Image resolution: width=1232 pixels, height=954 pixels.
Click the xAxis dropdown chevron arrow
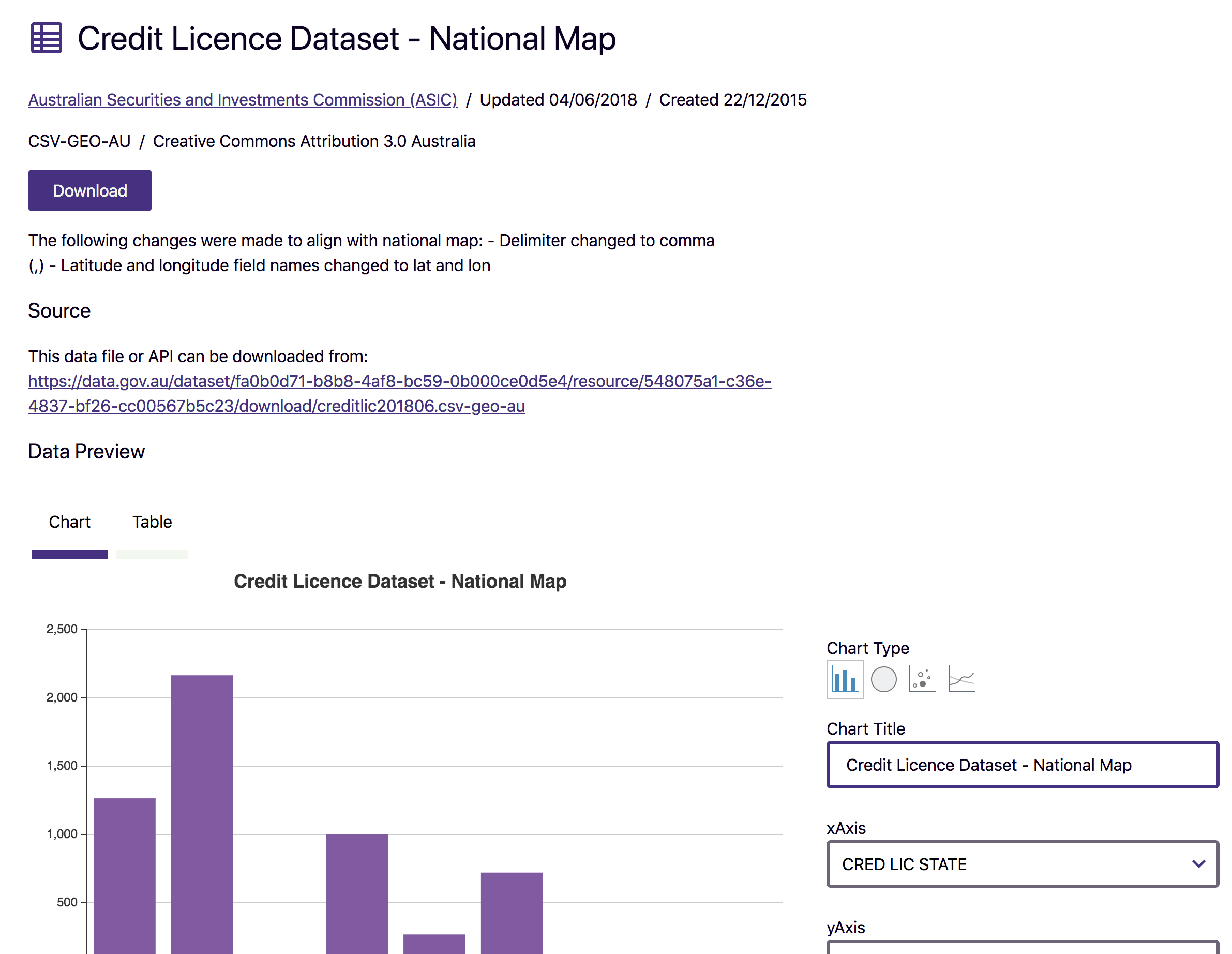[x=1198, y=864]
